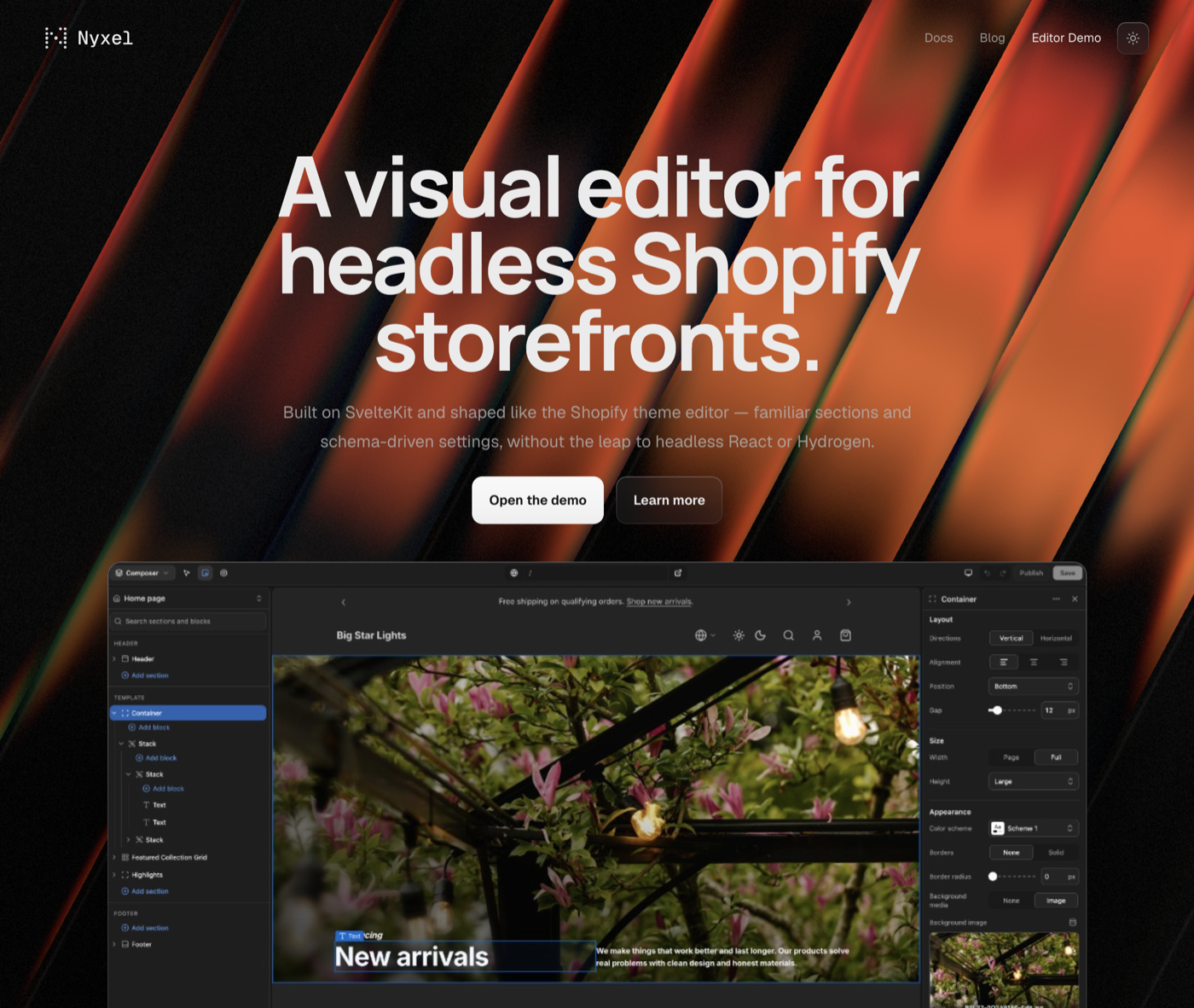Click the Save button
The width and height of the screenshot is (1194, 1008).
pos(1068,573)
